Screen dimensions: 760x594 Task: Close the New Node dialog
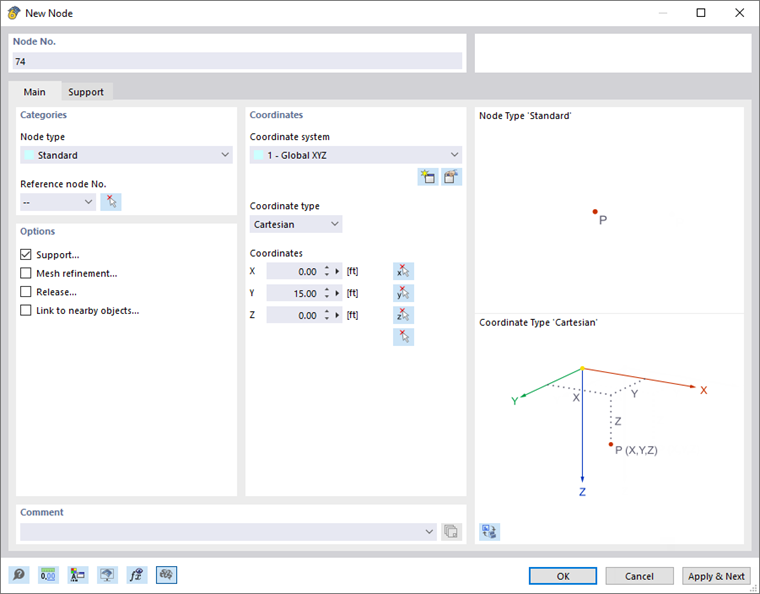pos(739,13)
